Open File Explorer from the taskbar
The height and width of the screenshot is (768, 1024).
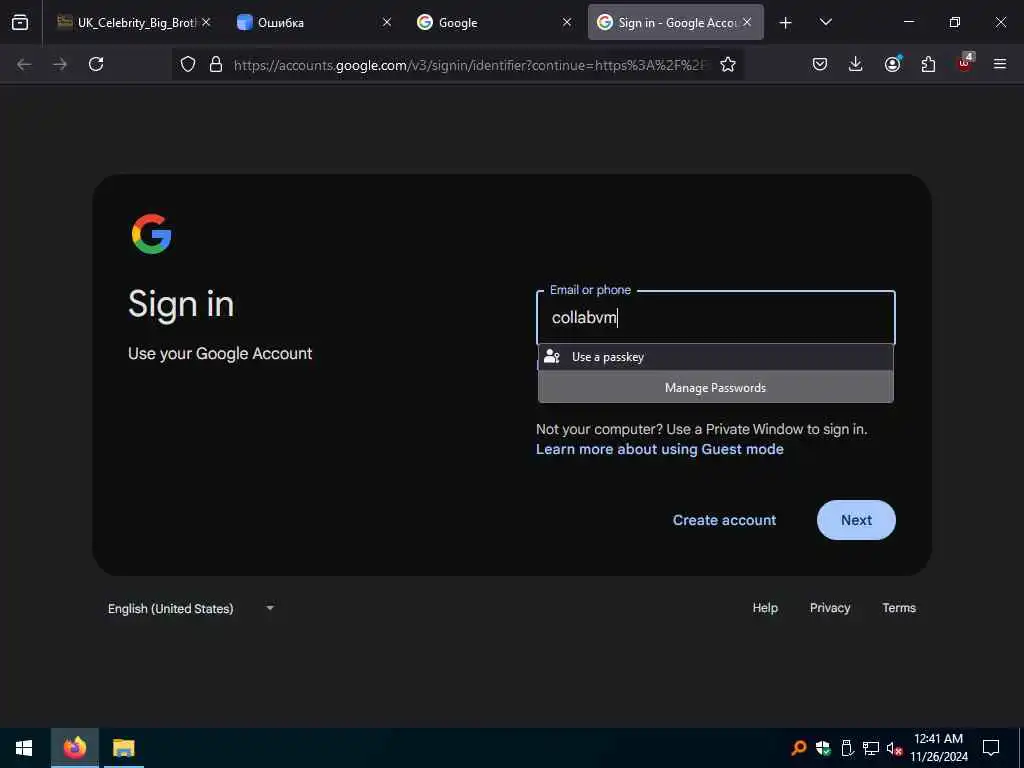point(123,748)
